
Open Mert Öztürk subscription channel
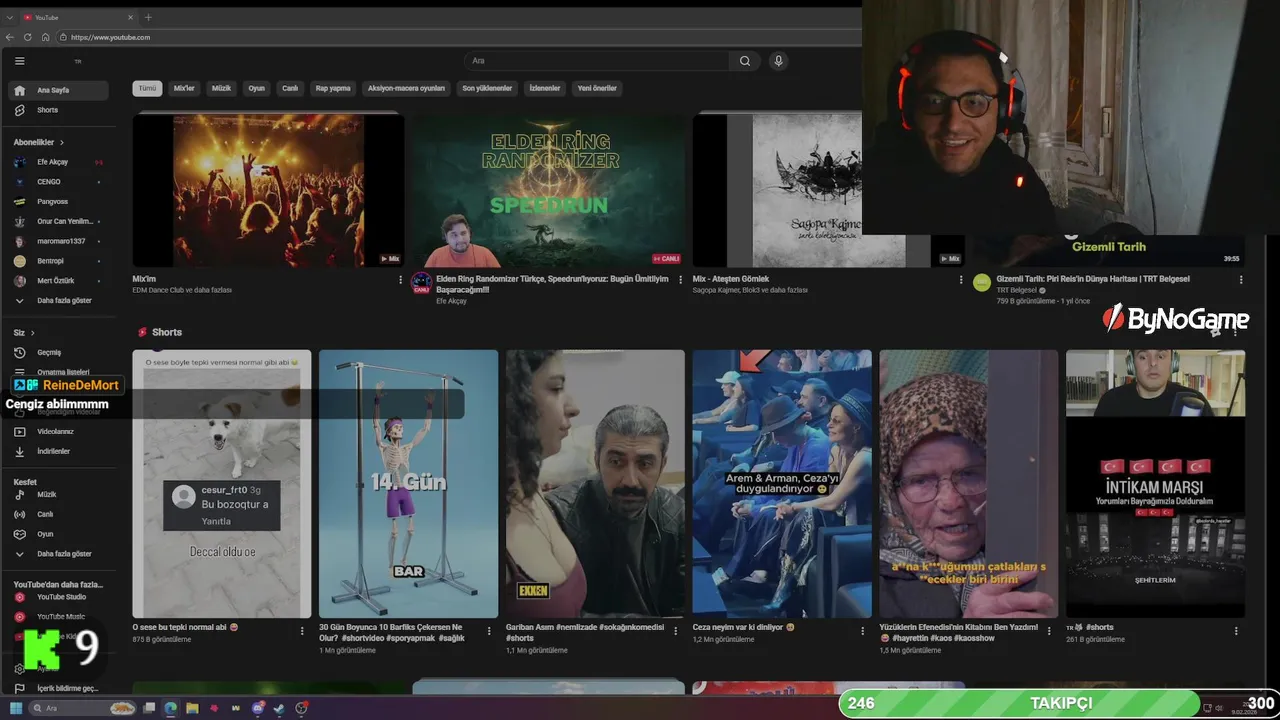pos(58,281)
